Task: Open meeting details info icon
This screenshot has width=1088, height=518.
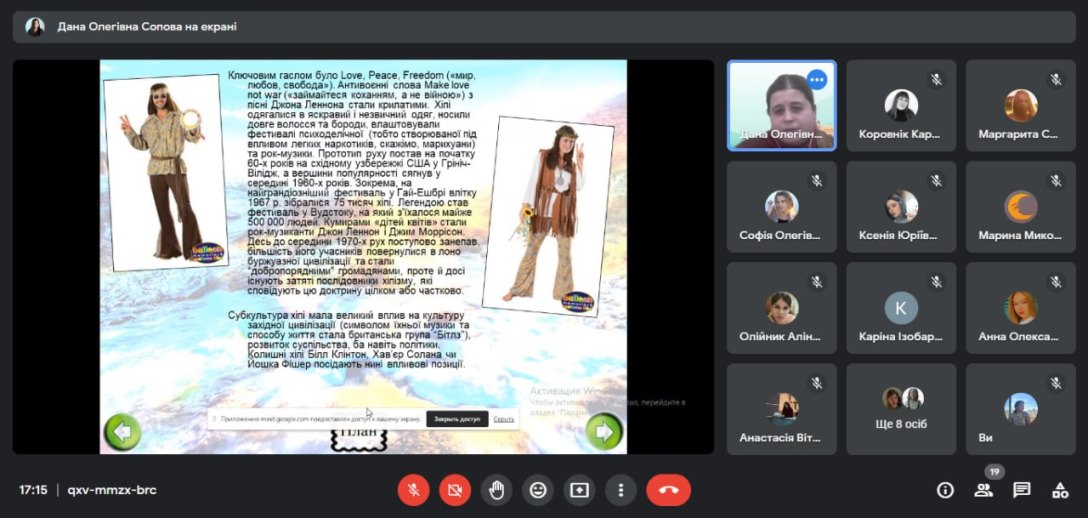Action: pos(945,490)
